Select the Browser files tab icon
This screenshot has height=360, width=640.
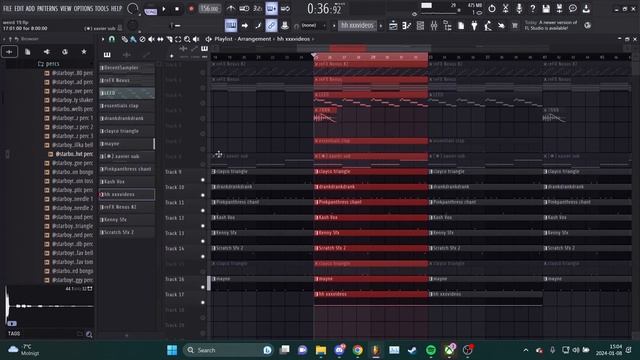(27, 52)
